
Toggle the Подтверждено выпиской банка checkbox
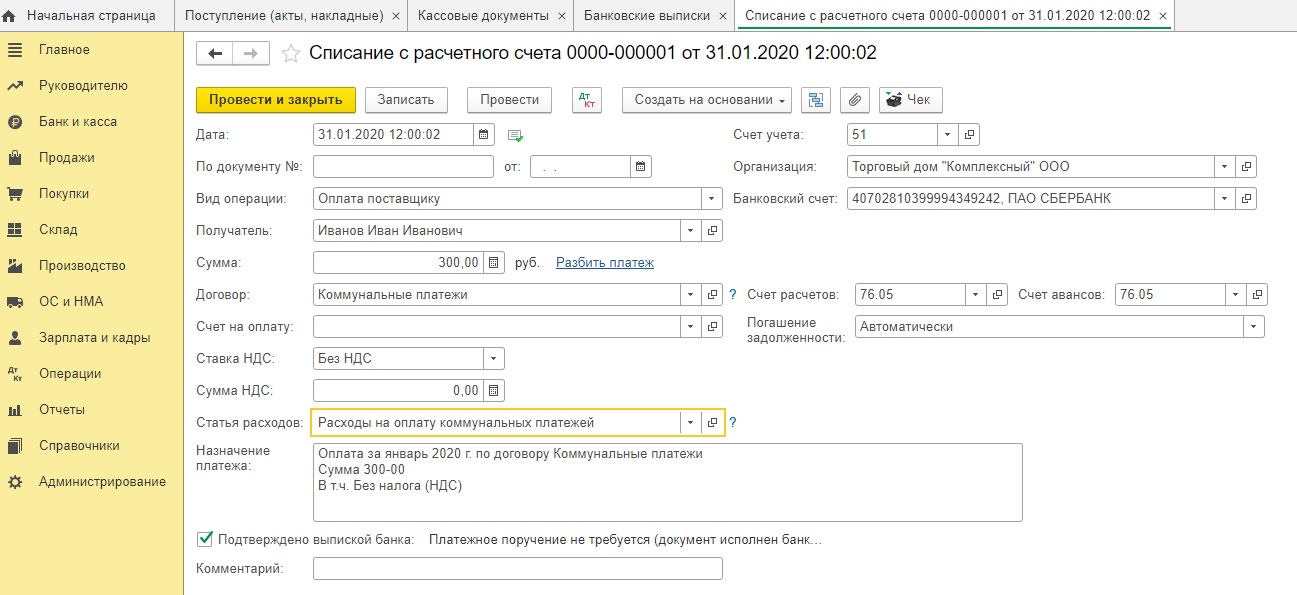point(205,540)
